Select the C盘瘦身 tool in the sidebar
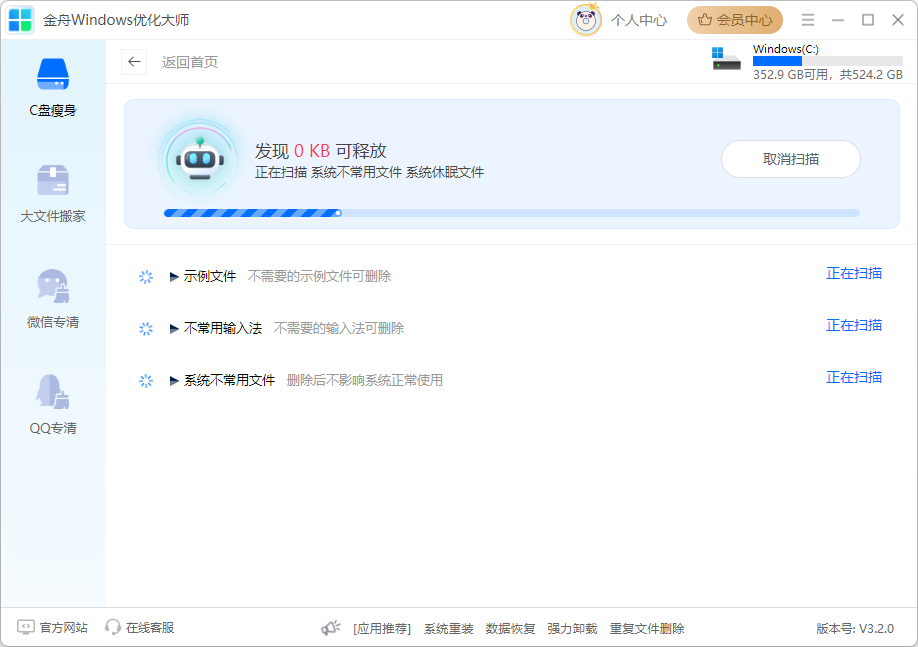This screenshot has width=918, height=647. point(53,85)
